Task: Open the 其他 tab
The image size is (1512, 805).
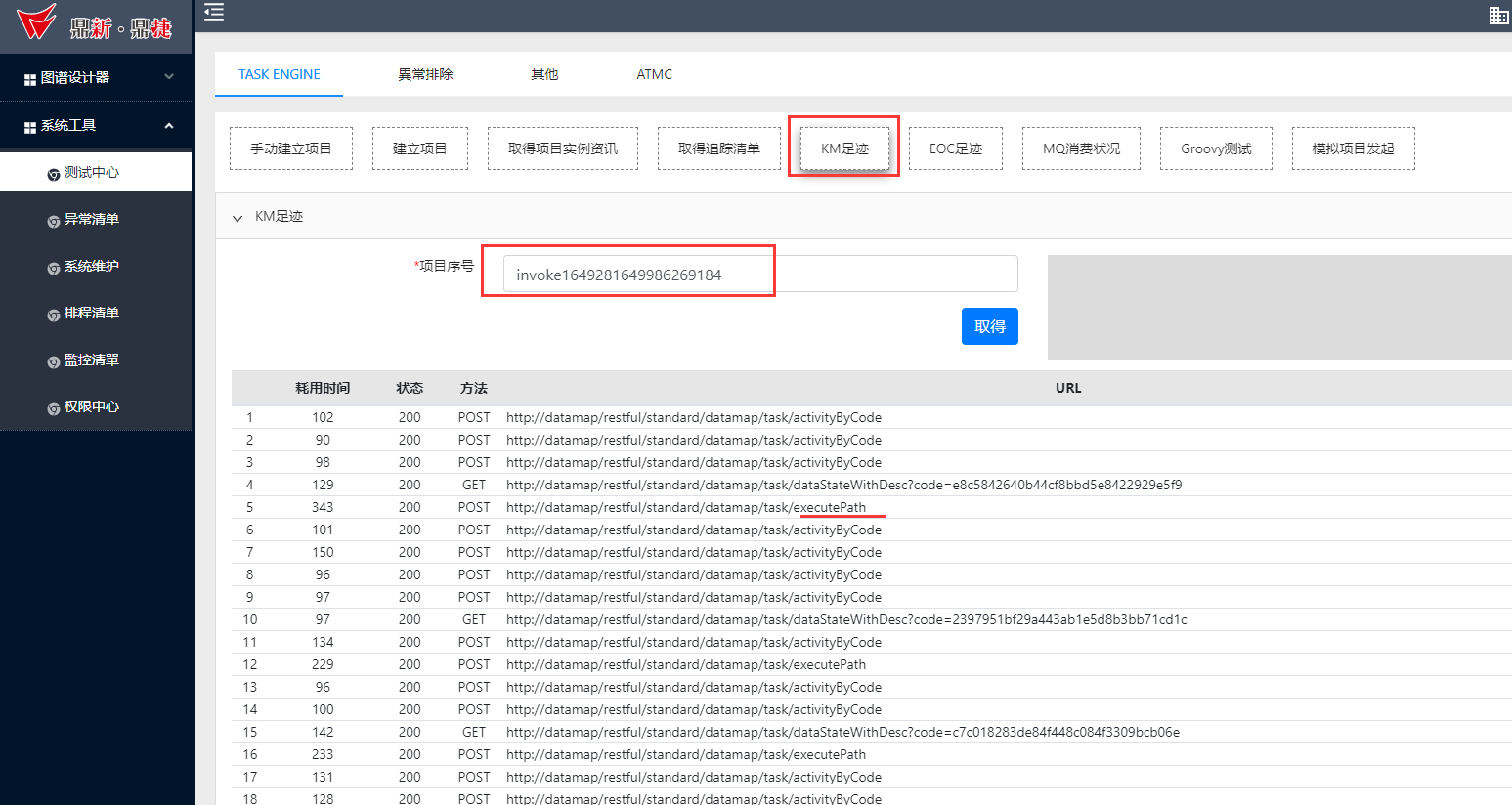Action: [544, 74]
